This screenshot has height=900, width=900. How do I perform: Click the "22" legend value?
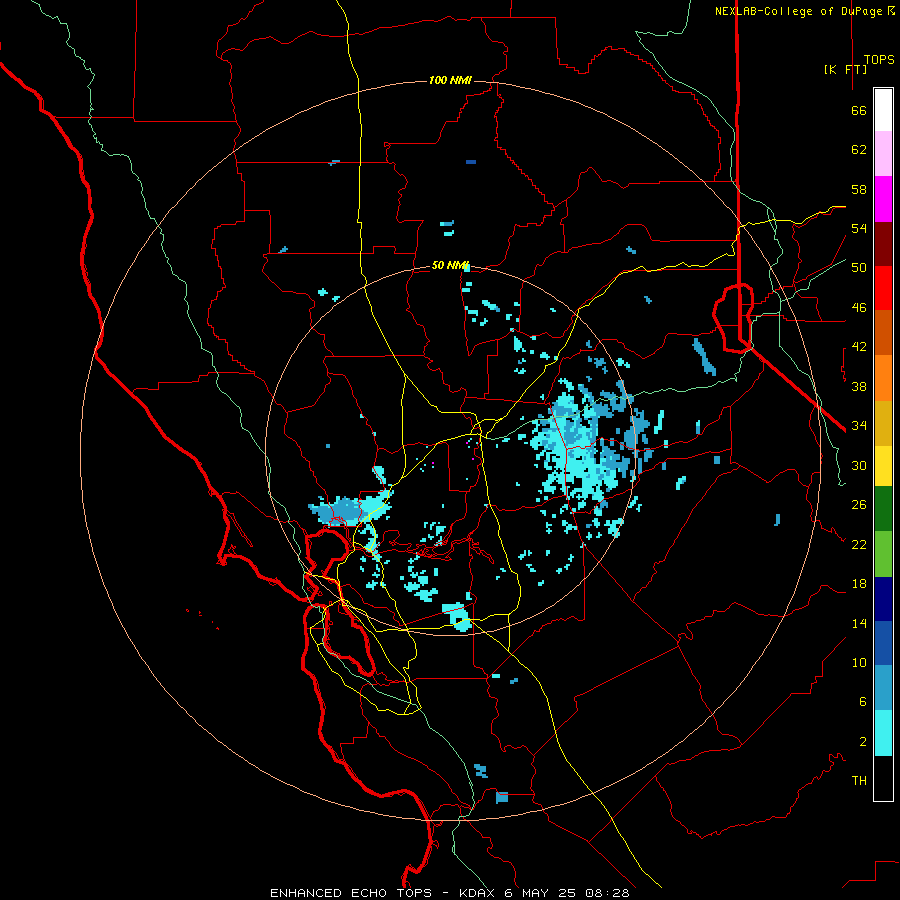point(859,544)
